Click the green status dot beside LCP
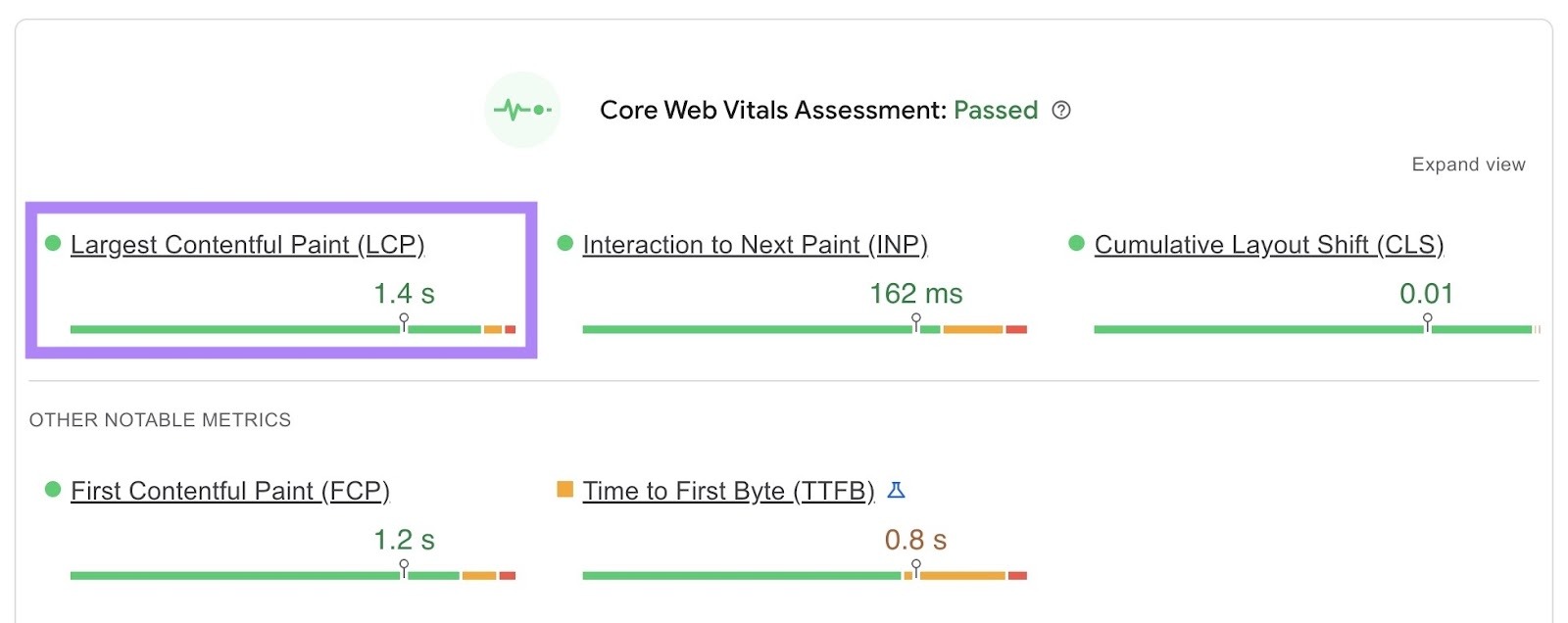1568x623 pixels. (53, 243)
